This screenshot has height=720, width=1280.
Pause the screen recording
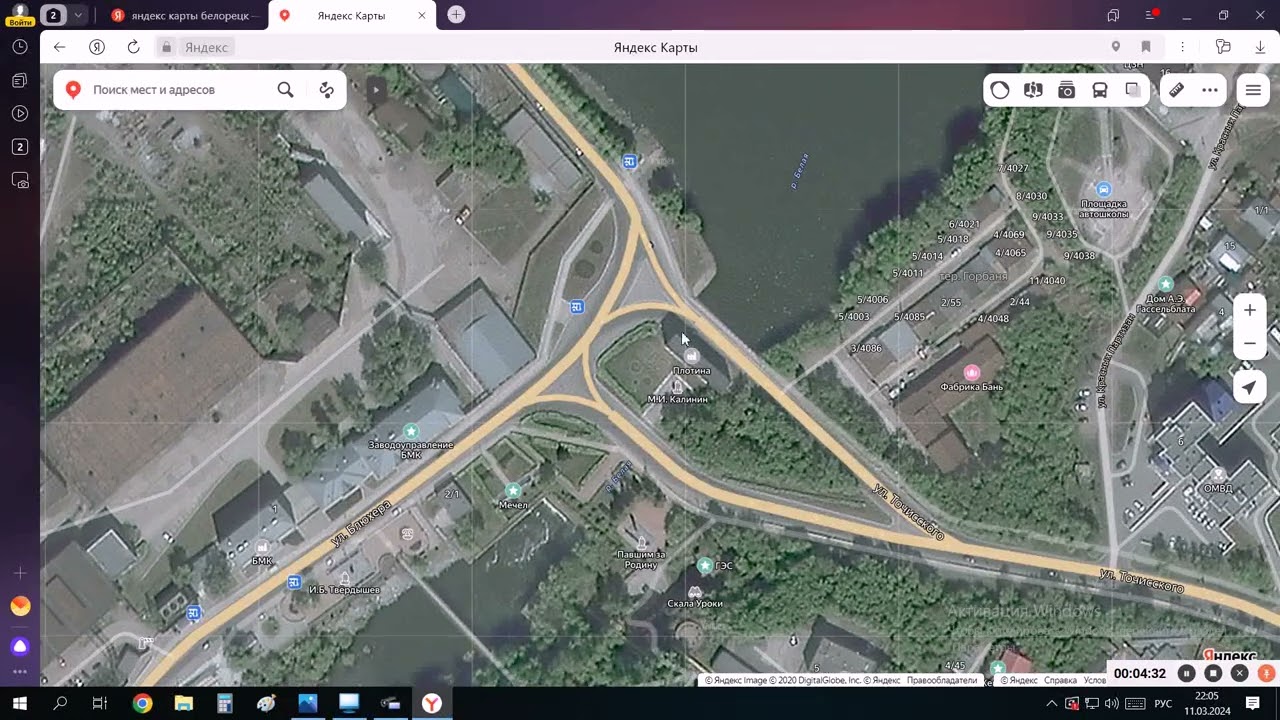click(1187, 673)
